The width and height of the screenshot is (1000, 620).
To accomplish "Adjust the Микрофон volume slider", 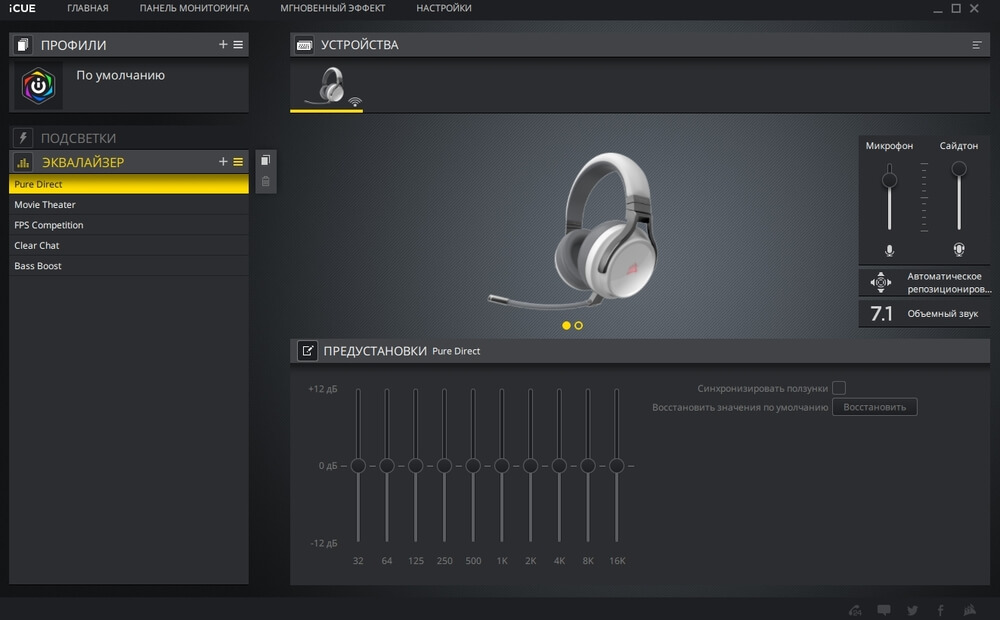I will 889,181.
